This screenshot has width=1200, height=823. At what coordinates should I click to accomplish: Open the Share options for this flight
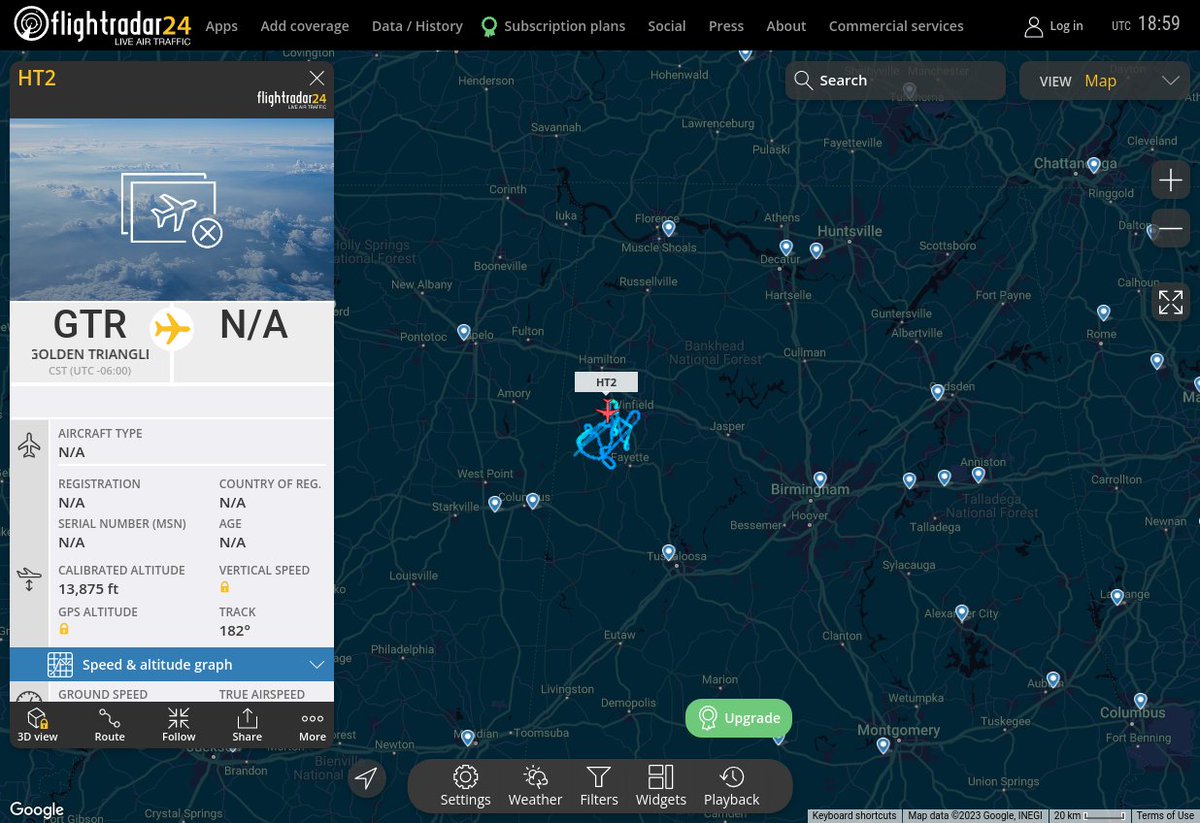246,725
